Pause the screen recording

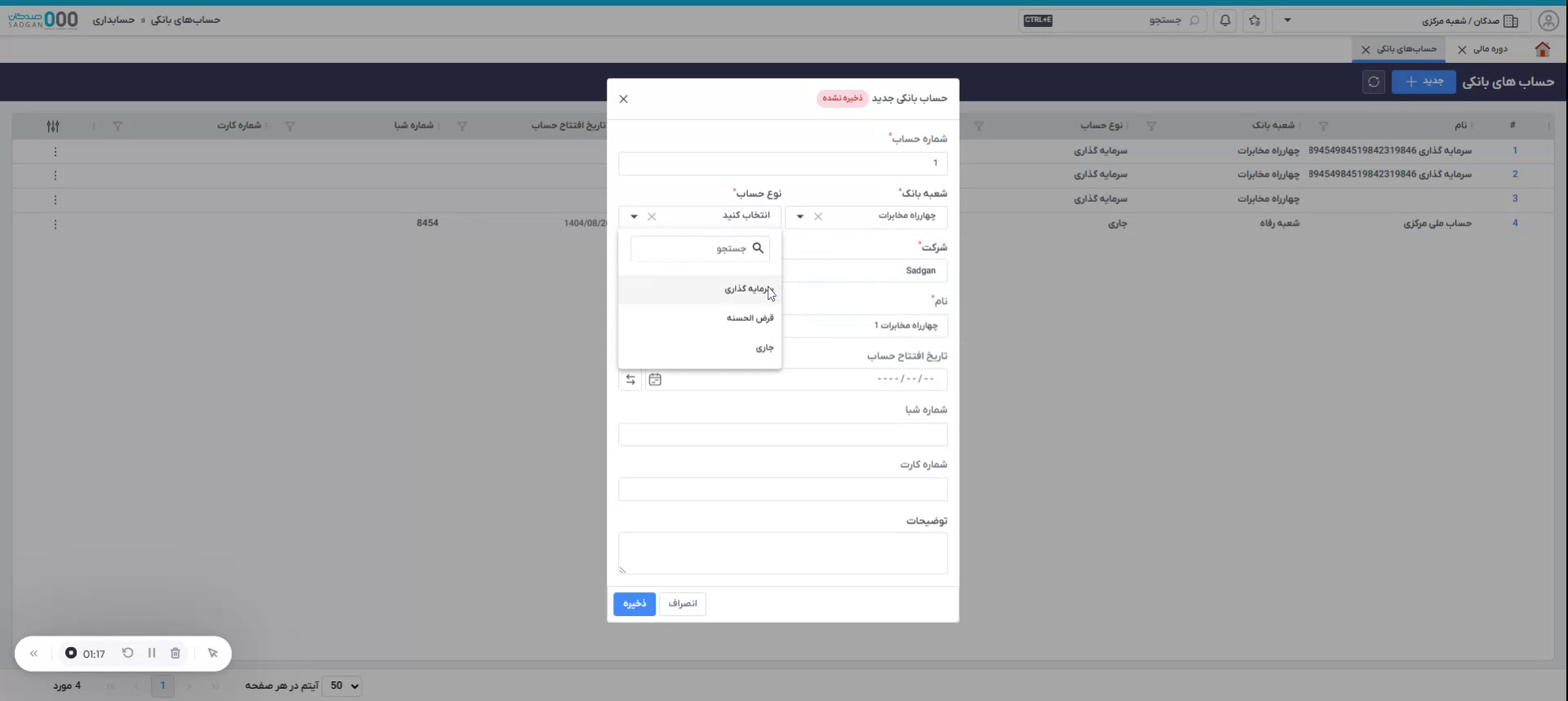(x=152, y=654)
